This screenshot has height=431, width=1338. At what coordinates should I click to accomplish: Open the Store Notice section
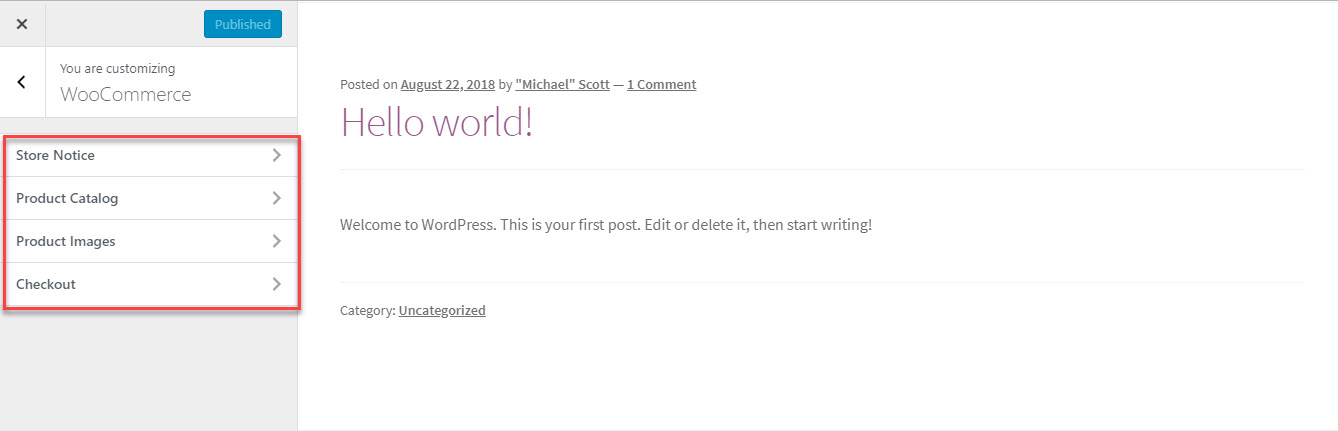click(56, 155)
